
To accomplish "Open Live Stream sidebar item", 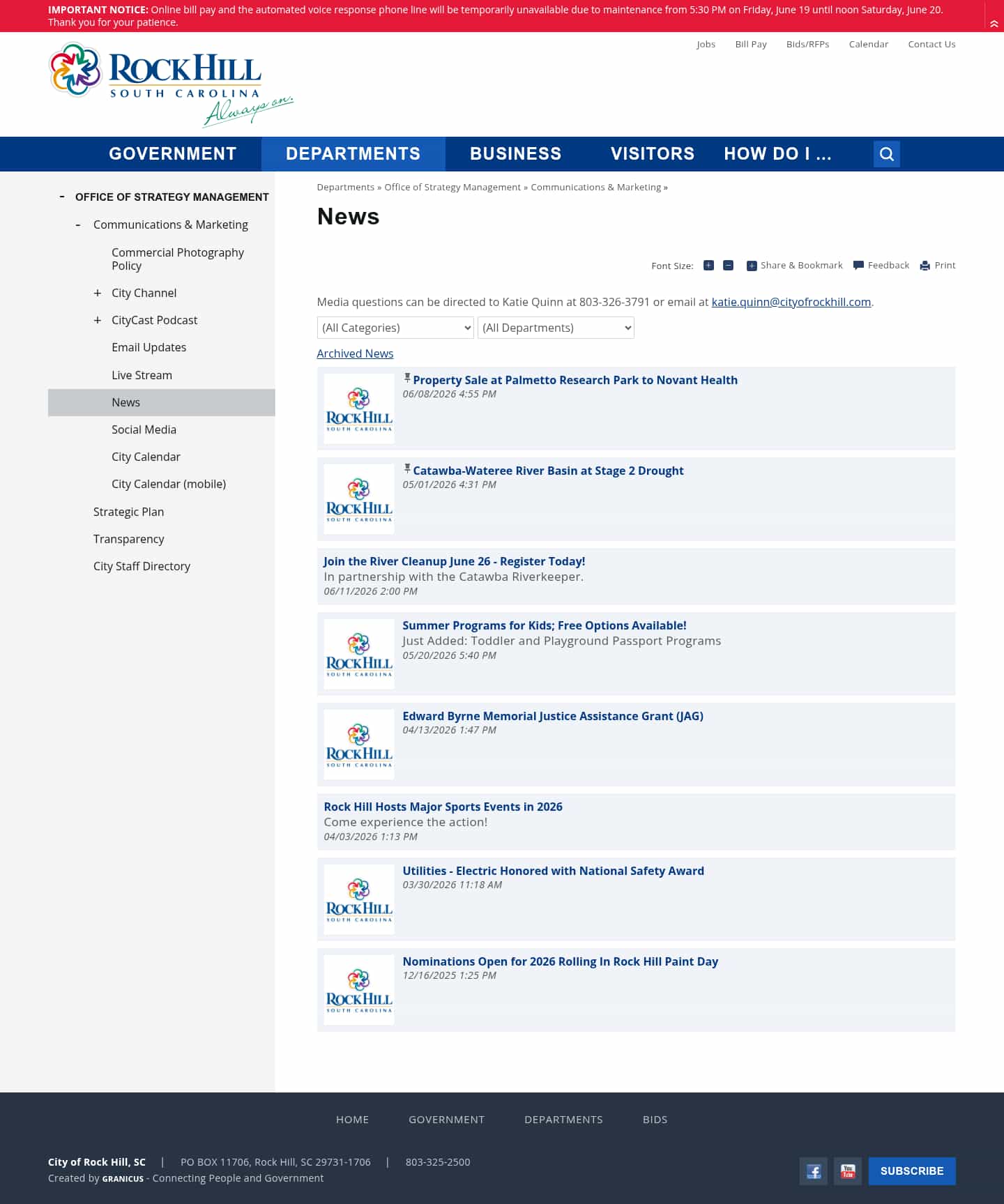I will tap(142, 375).
